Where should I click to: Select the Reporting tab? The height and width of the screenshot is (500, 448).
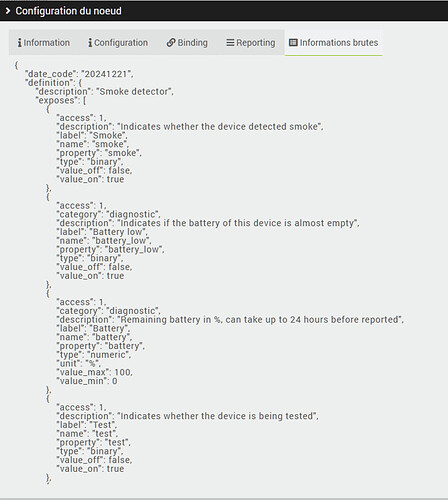251,43
